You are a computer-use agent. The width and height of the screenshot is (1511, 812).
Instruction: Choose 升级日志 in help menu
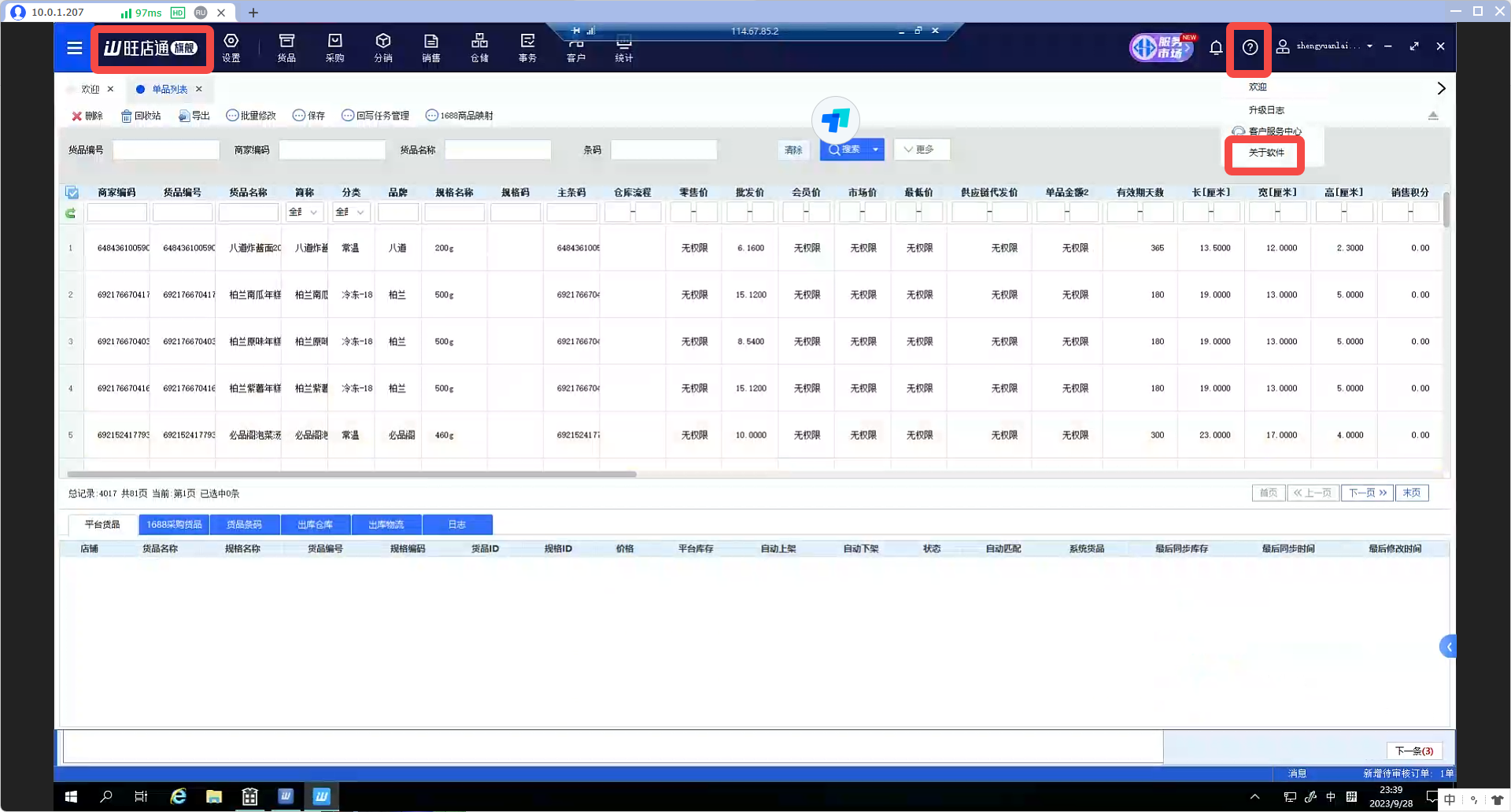(x=1266, y=110)
